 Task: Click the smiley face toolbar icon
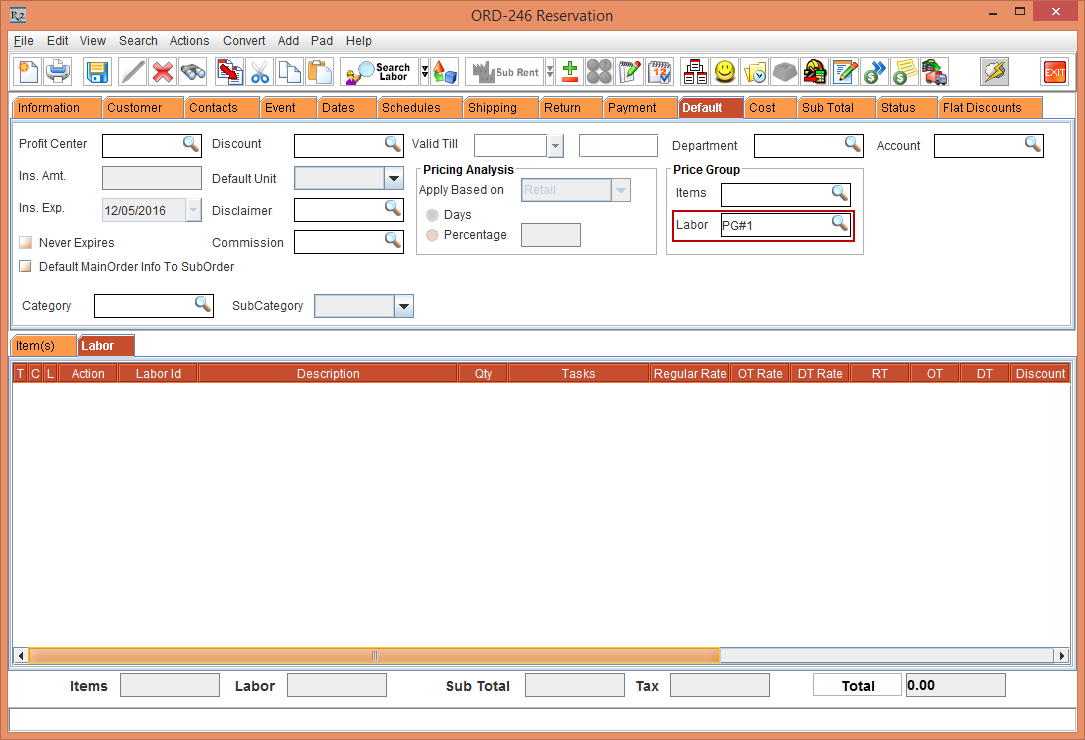pyautogui.click(x=725, y=72)
